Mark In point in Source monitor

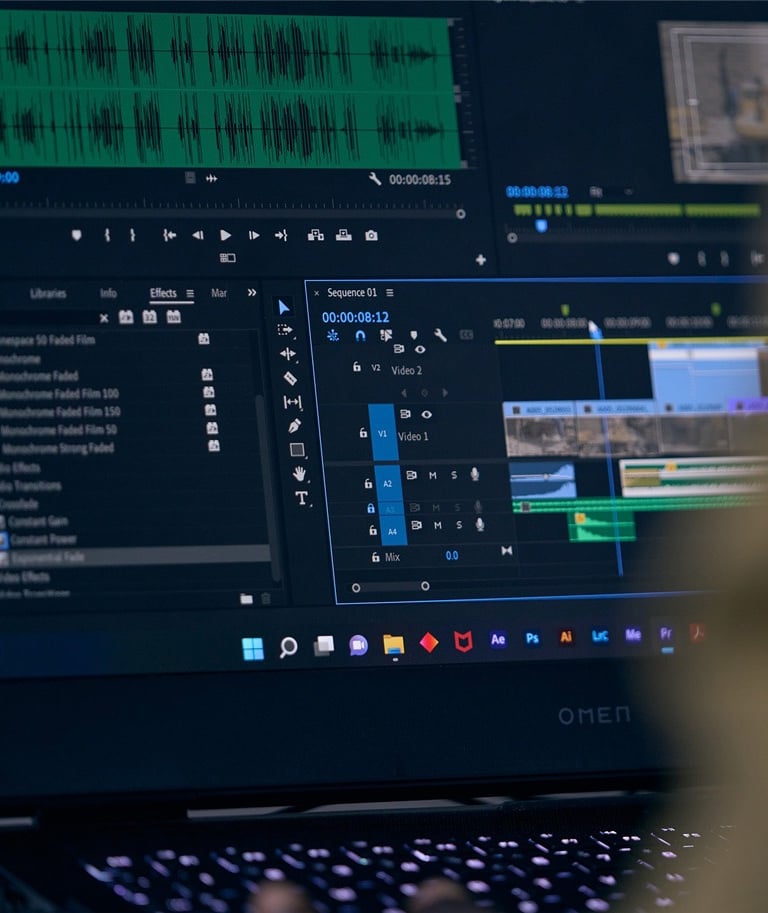click(x=107, y=235)
